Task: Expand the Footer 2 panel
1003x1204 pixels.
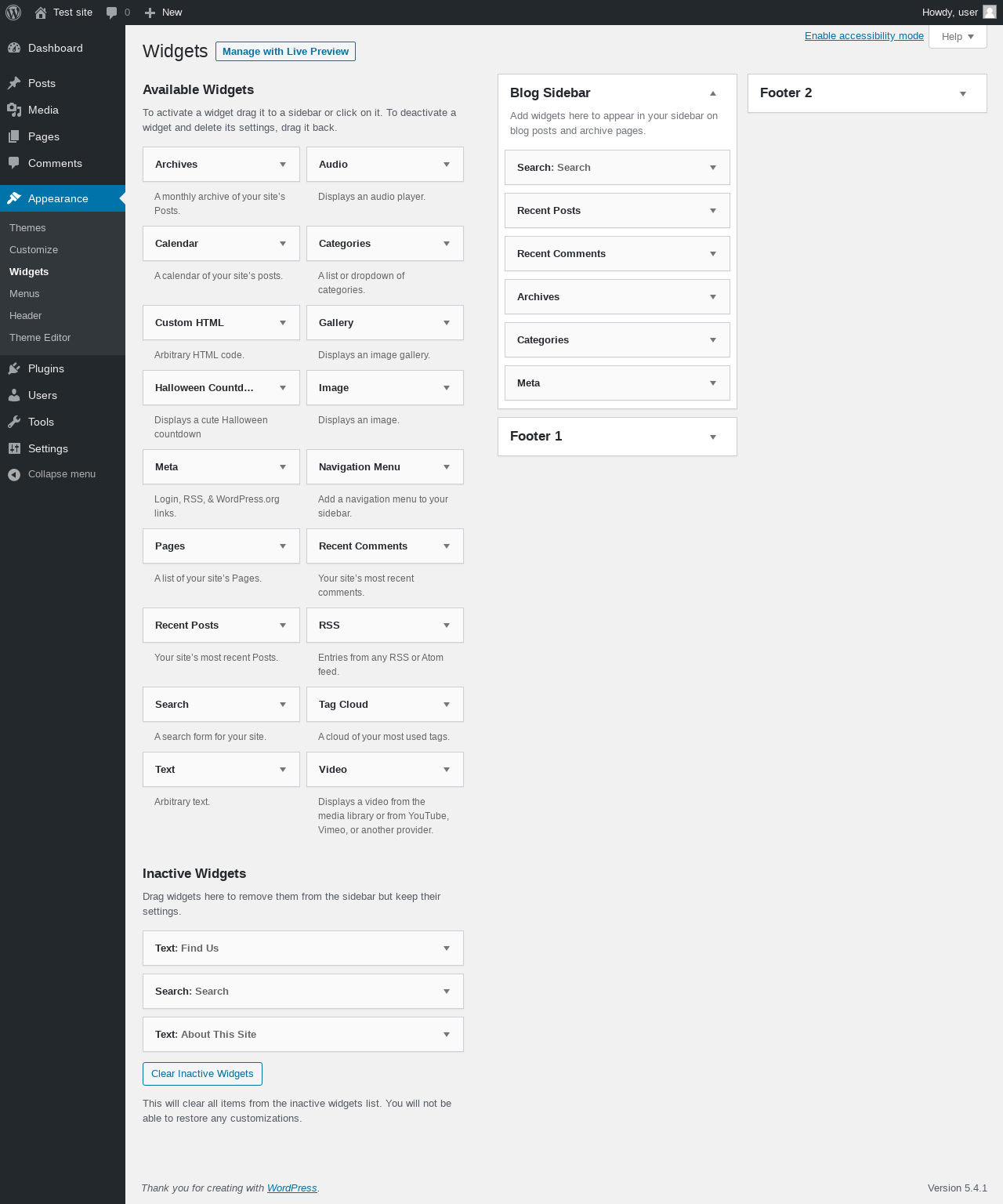Action: (963, 94)
